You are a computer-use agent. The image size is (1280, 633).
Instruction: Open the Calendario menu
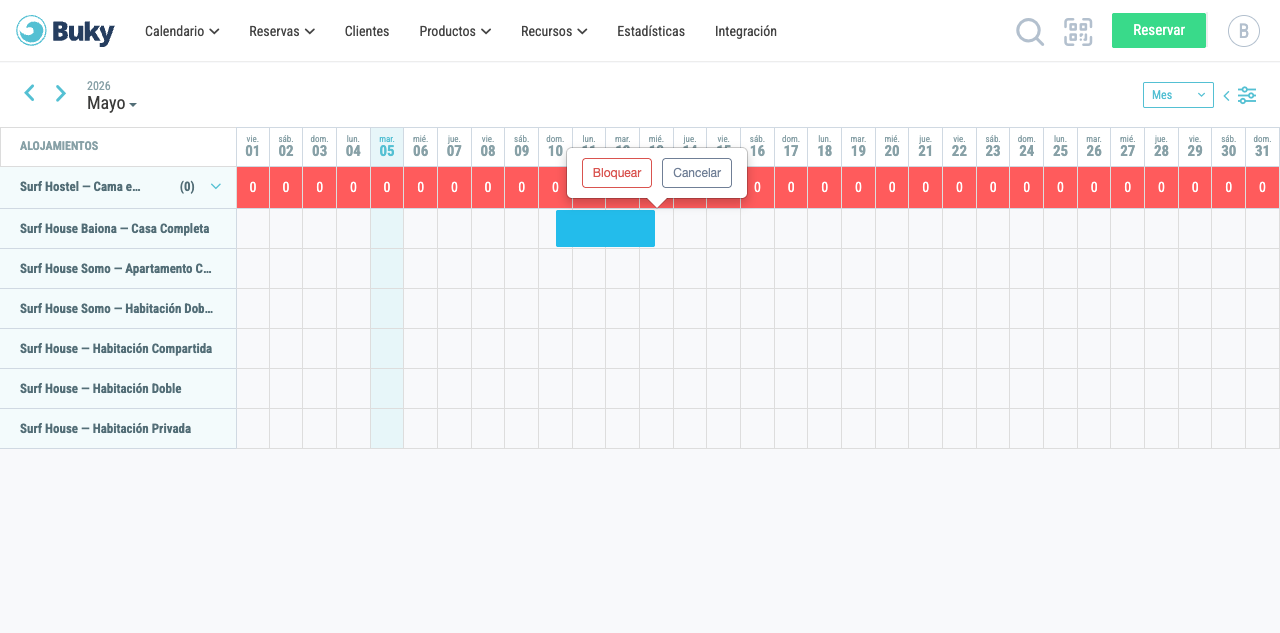[182, 31]
